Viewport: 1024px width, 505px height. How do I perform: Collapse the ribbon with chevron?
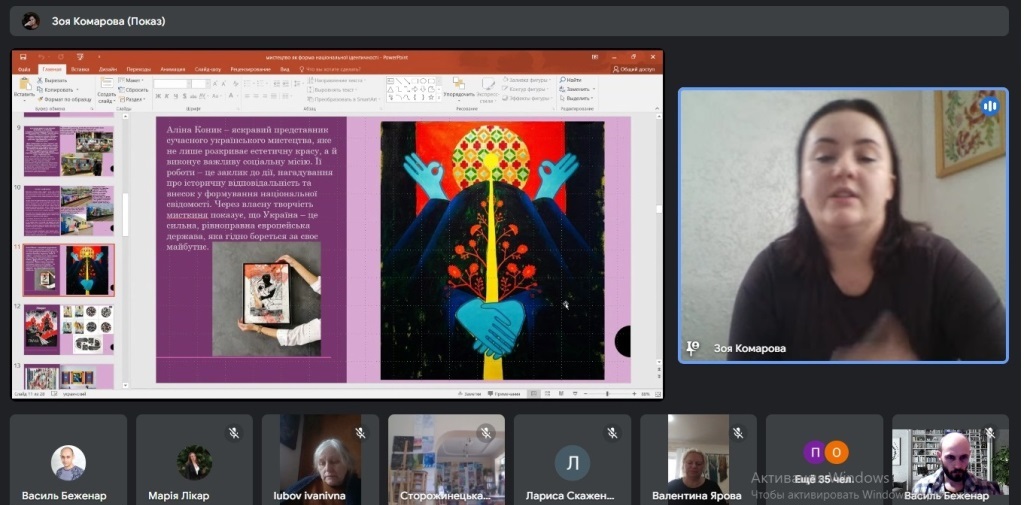[658, 107]
